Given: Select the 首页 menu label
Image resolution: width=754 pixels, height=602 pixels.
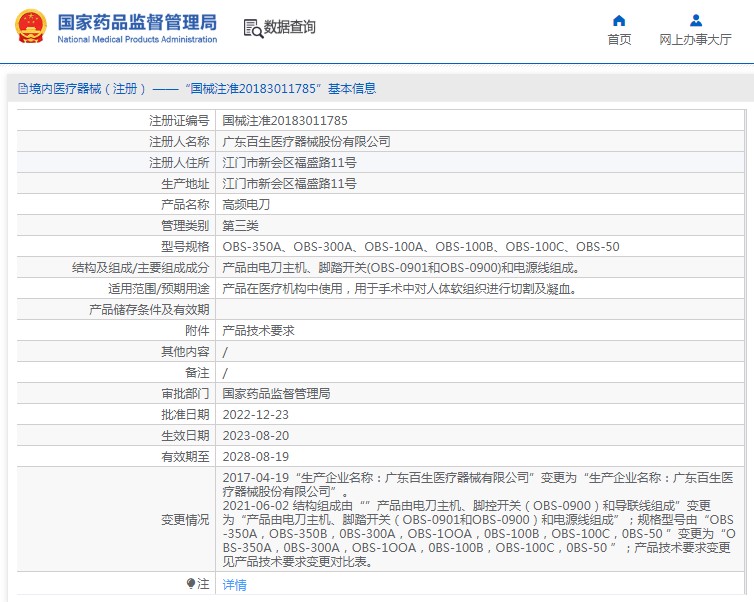Looking at the screenshot, I should click(619, 39).
